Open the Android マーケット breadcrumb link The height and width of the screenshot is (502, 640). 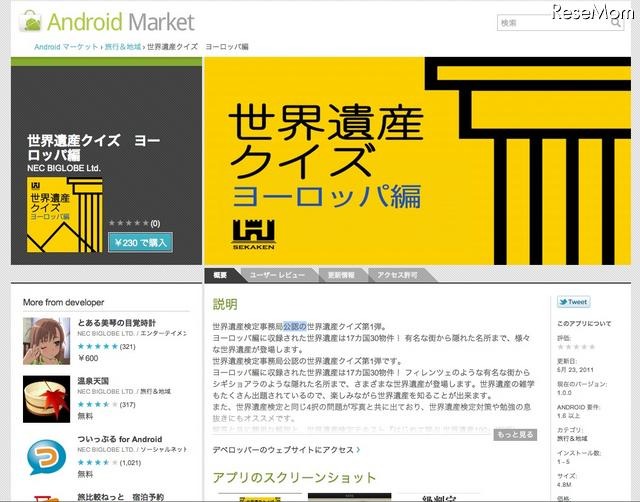tap(66, 47)
